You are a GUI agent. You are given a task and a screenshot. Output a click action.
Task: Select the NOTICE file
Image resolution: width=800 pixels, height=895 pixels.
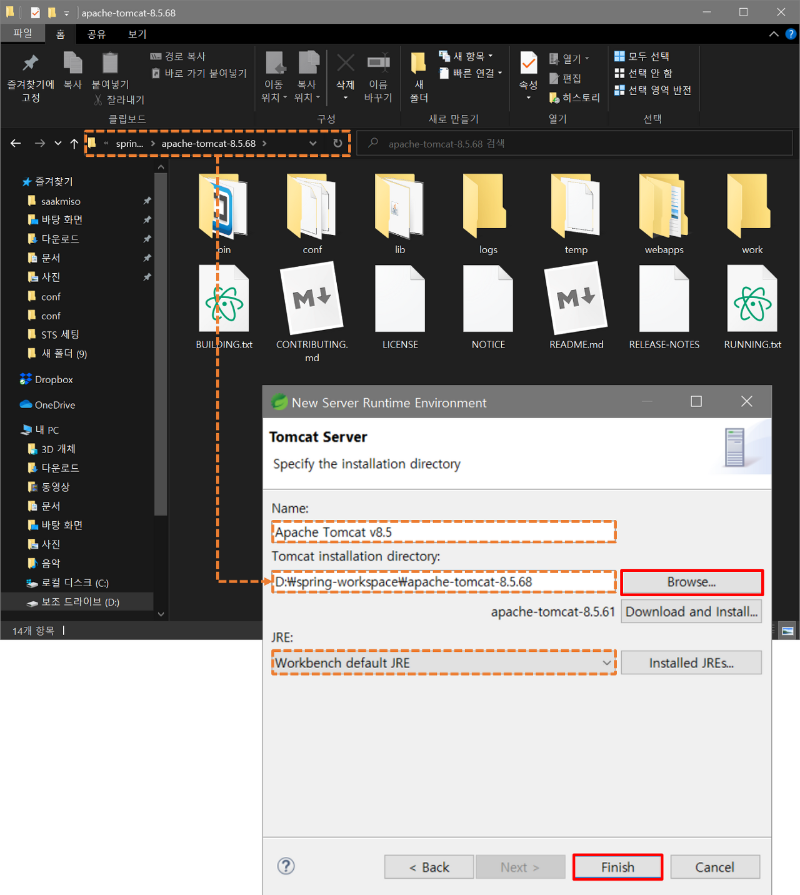coord(488,307)
